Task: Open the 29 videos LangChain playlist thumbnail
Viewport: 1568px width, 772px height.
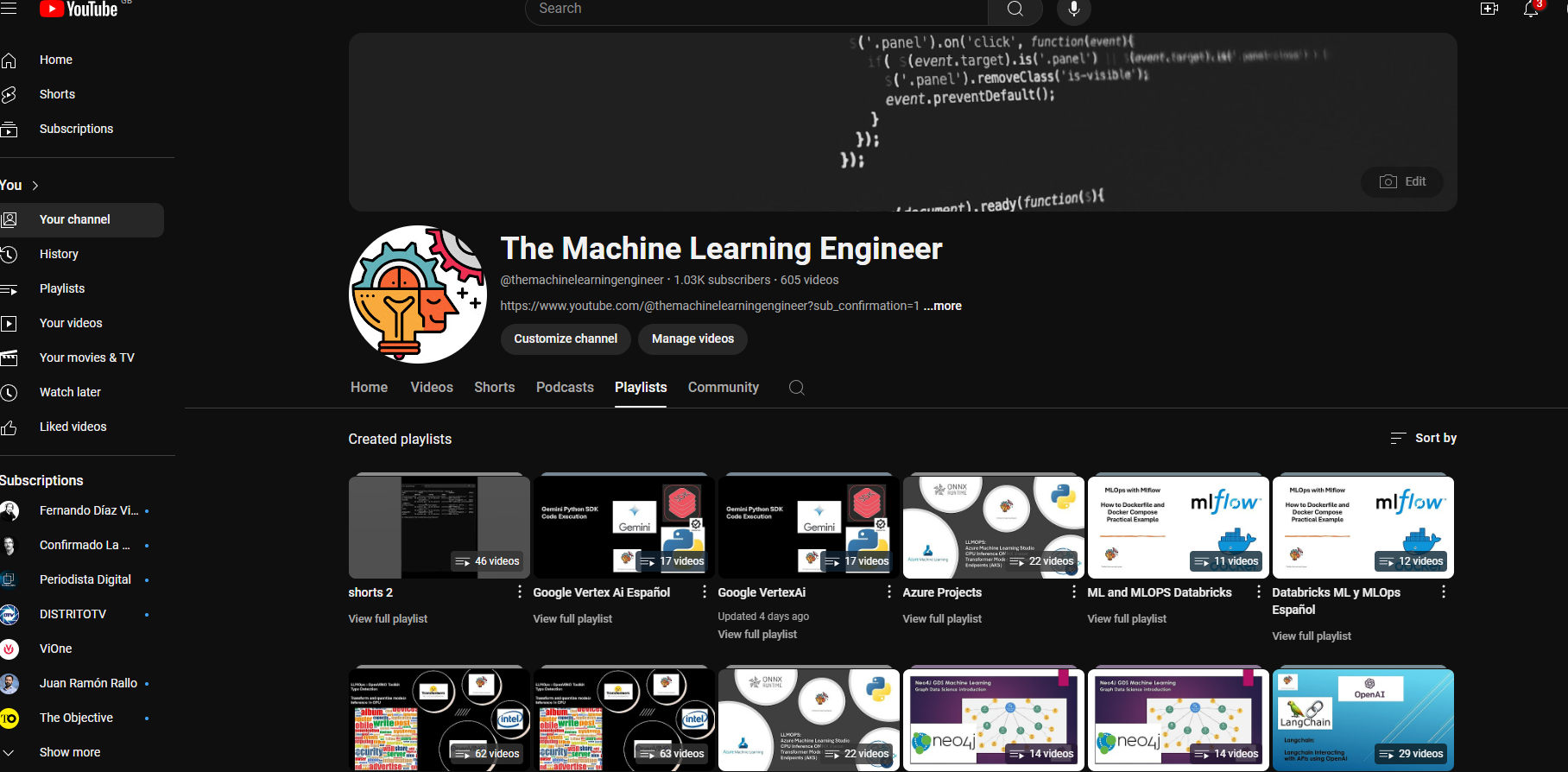Action: click(1363, 719)
